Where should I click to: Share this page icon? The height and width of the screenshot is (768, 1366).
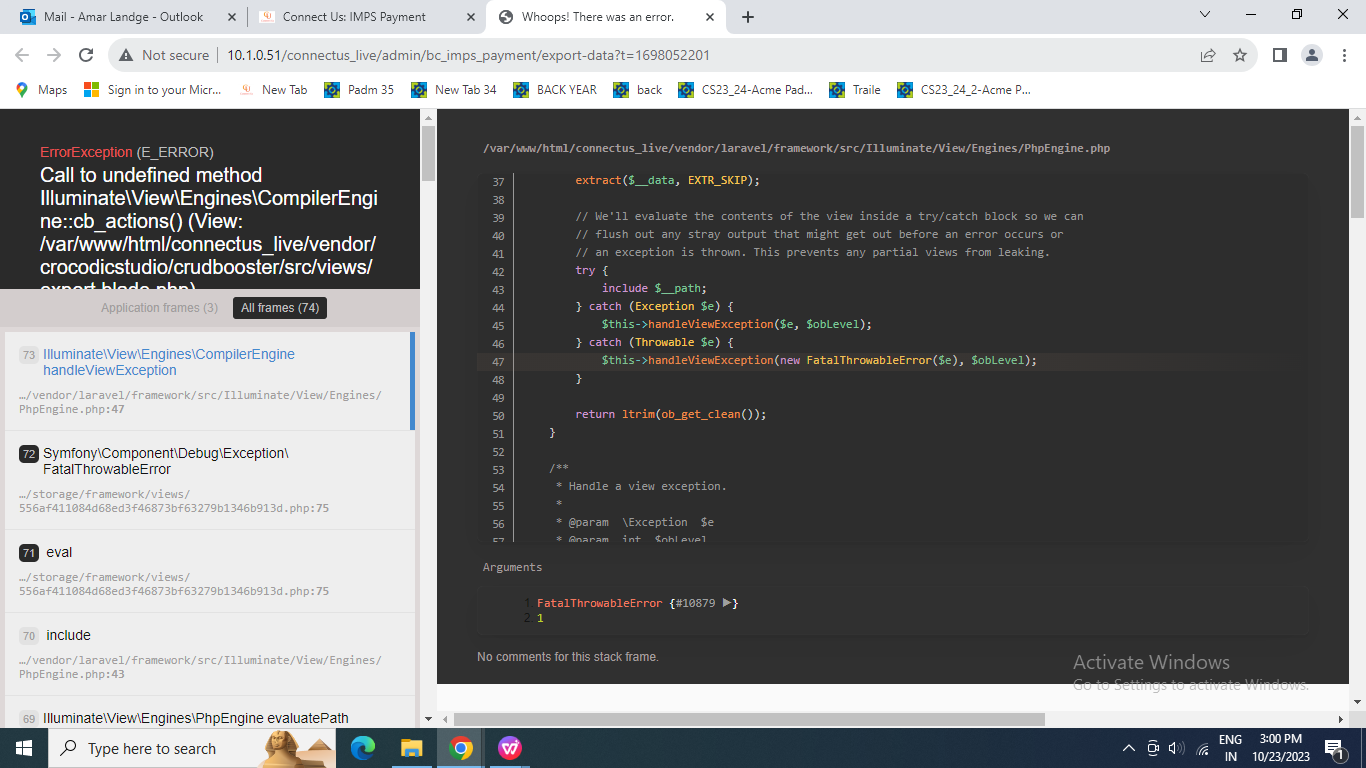pos(1208,55)
